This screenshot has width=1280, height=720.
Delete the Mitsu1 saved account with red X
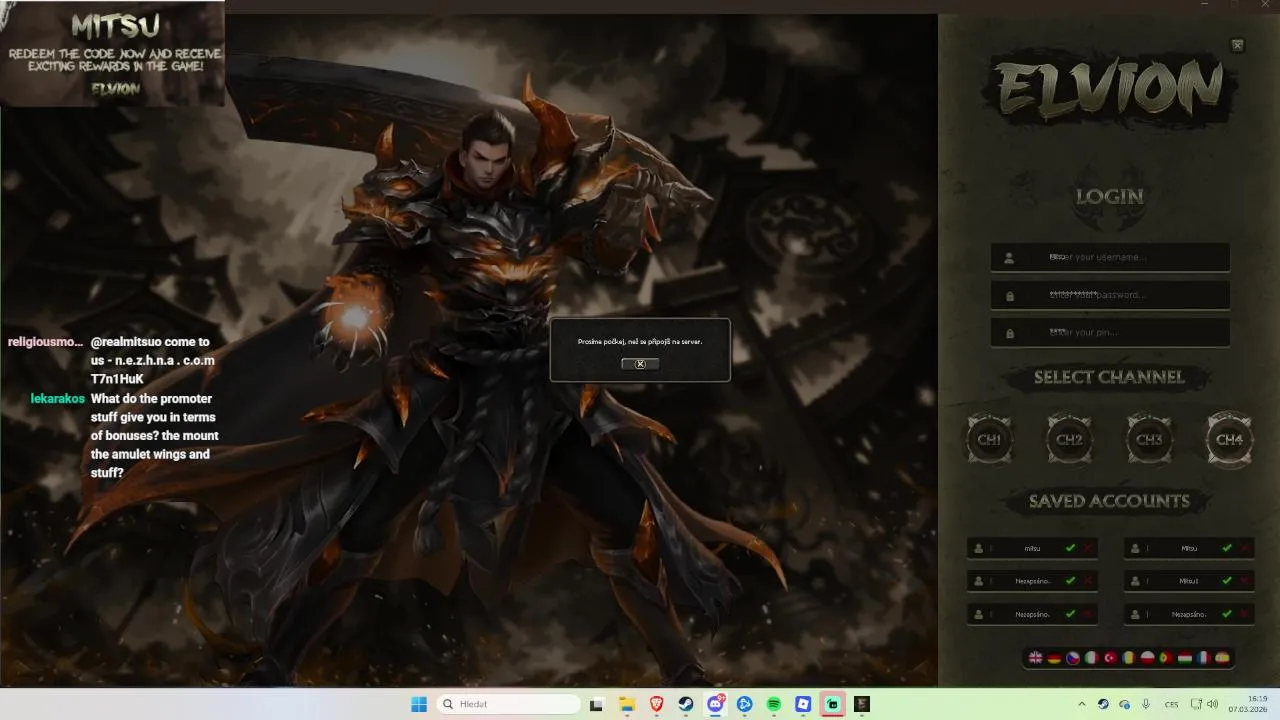tap(1245, 581)
